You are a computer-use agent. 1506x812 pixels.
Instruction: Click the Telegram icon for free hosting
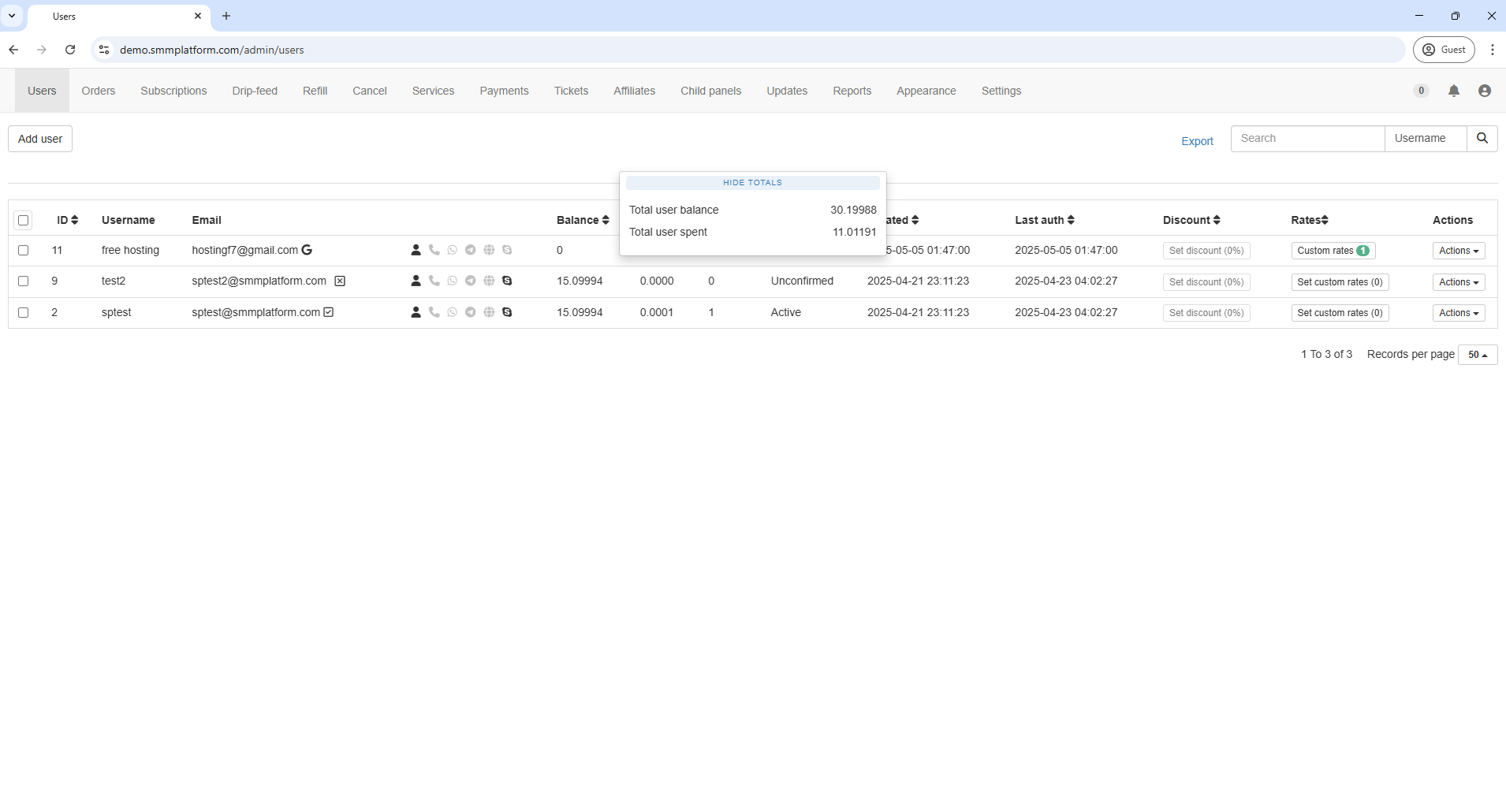(471, 250)
